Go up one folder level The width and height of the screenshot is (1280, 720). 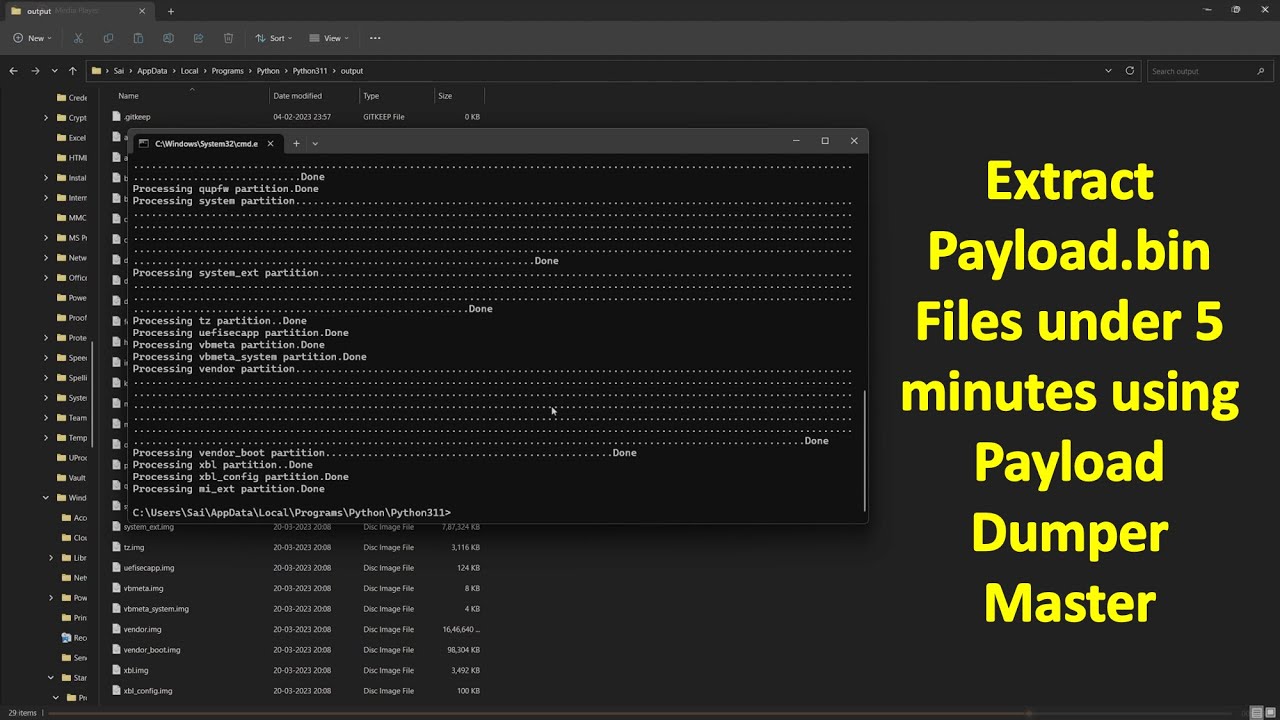(72, 71)
